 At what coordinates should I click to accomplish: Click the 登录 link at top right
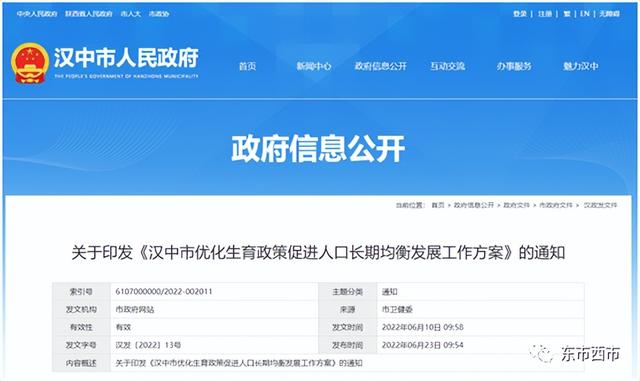(520, 14)
